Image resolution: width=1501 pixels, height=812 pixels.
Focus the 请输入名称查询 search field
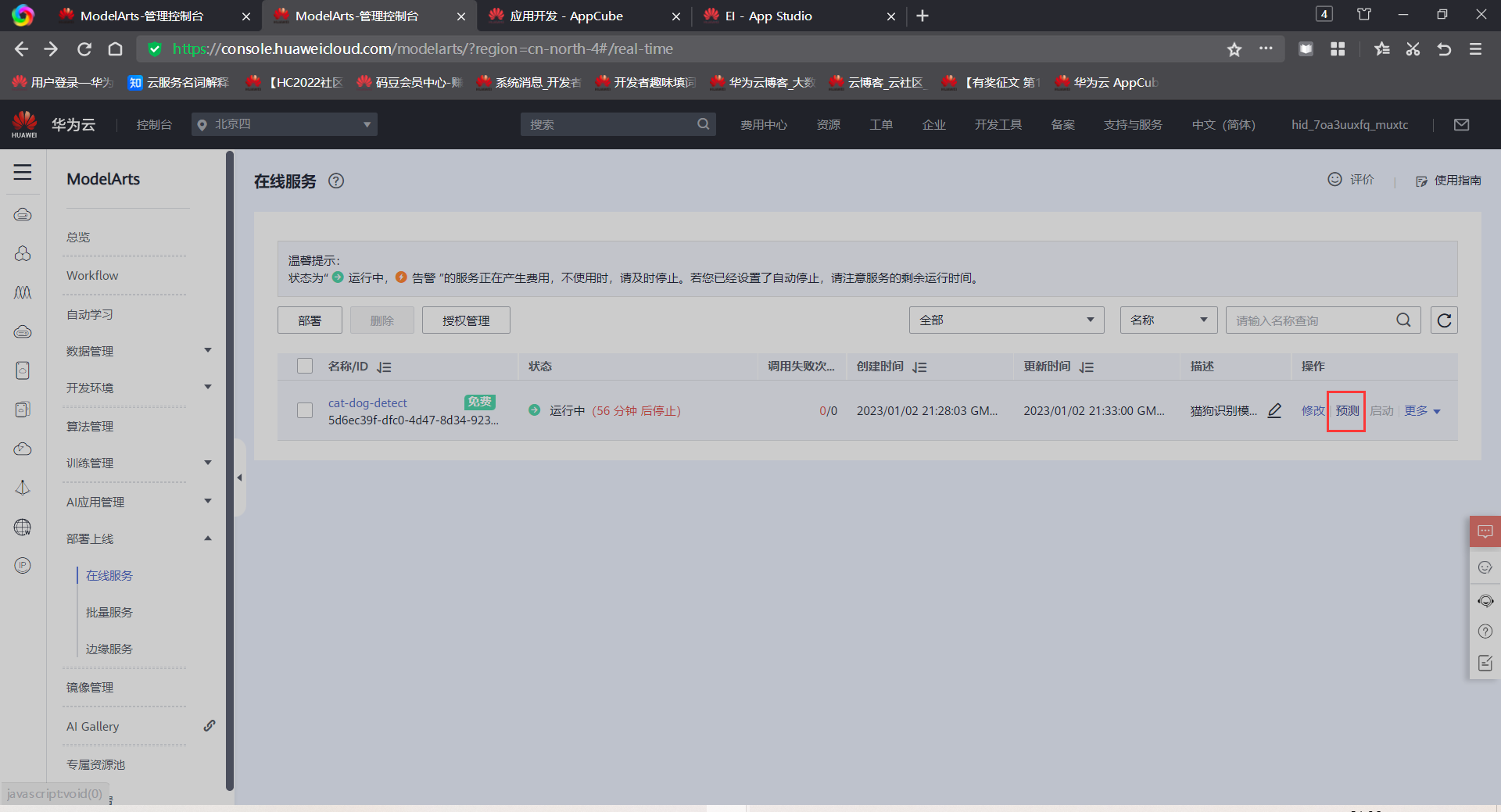coord(1323,320)
